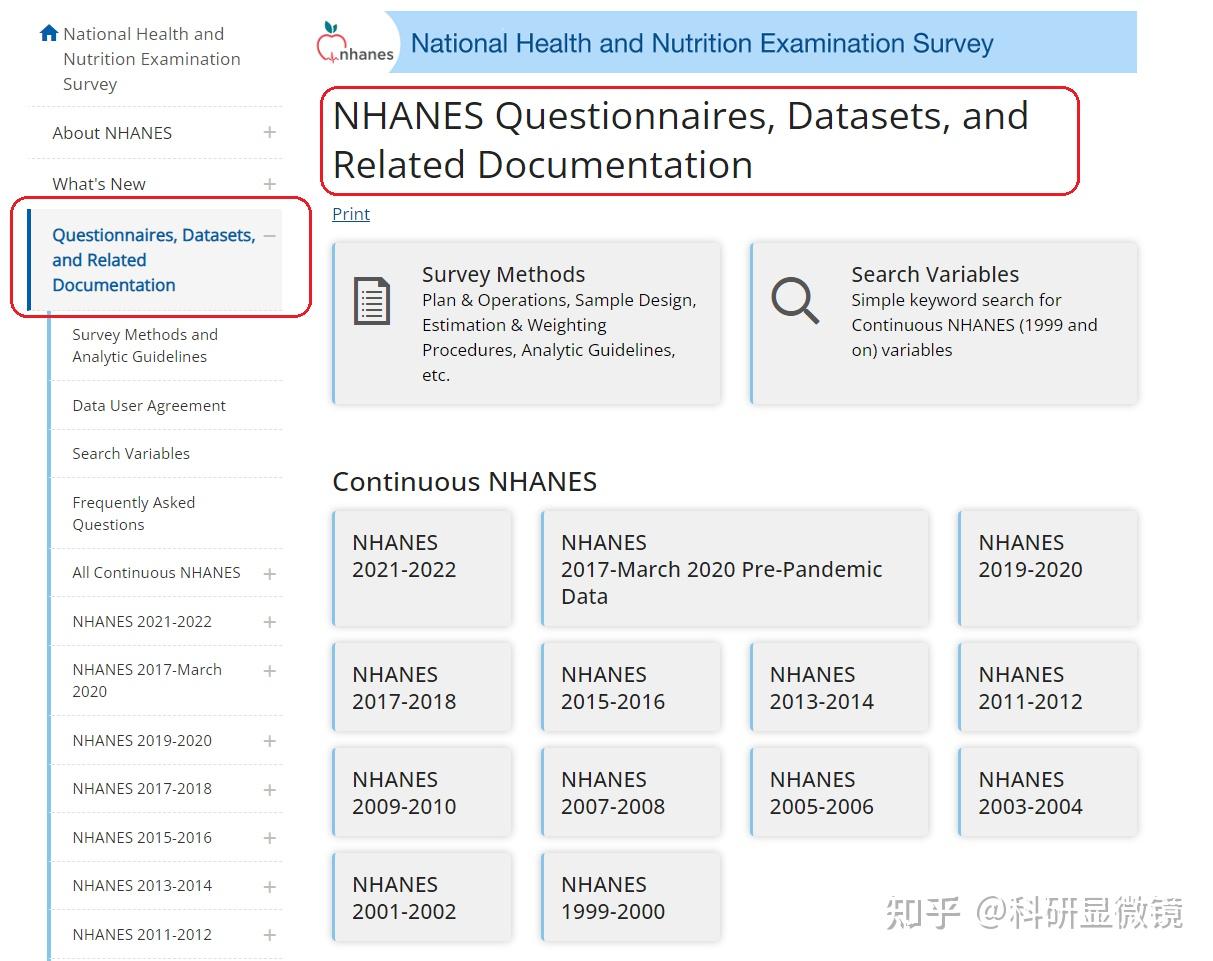The height and width of the screenshot is (961, 1213).
Task: Open the NHANES 1999-2000 dataset tile
Action: pyautogui.click(x=630, y=896)
